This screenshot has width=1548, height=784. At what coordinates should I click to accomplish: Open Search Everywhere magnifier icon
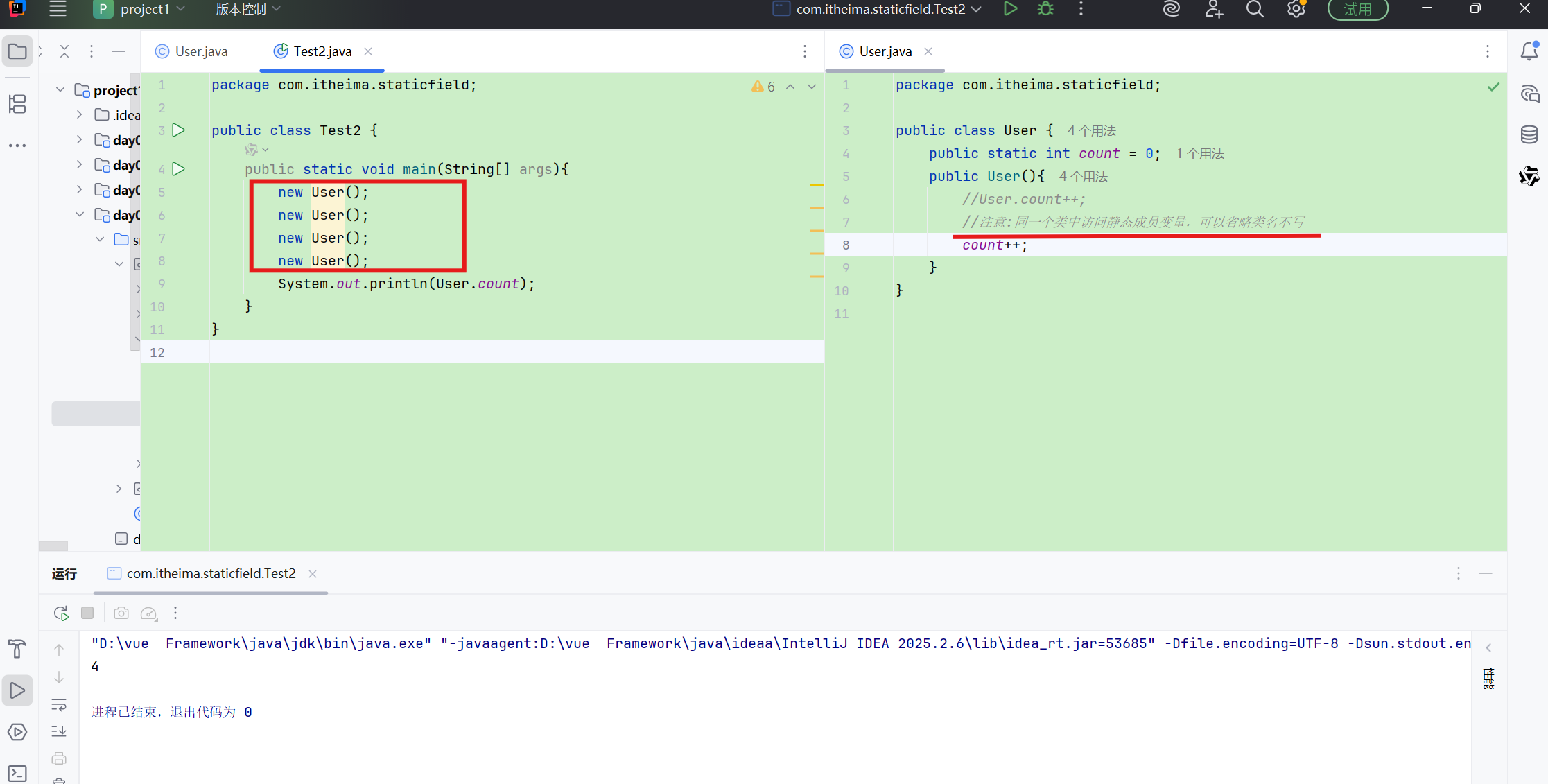pos(1255,9)
